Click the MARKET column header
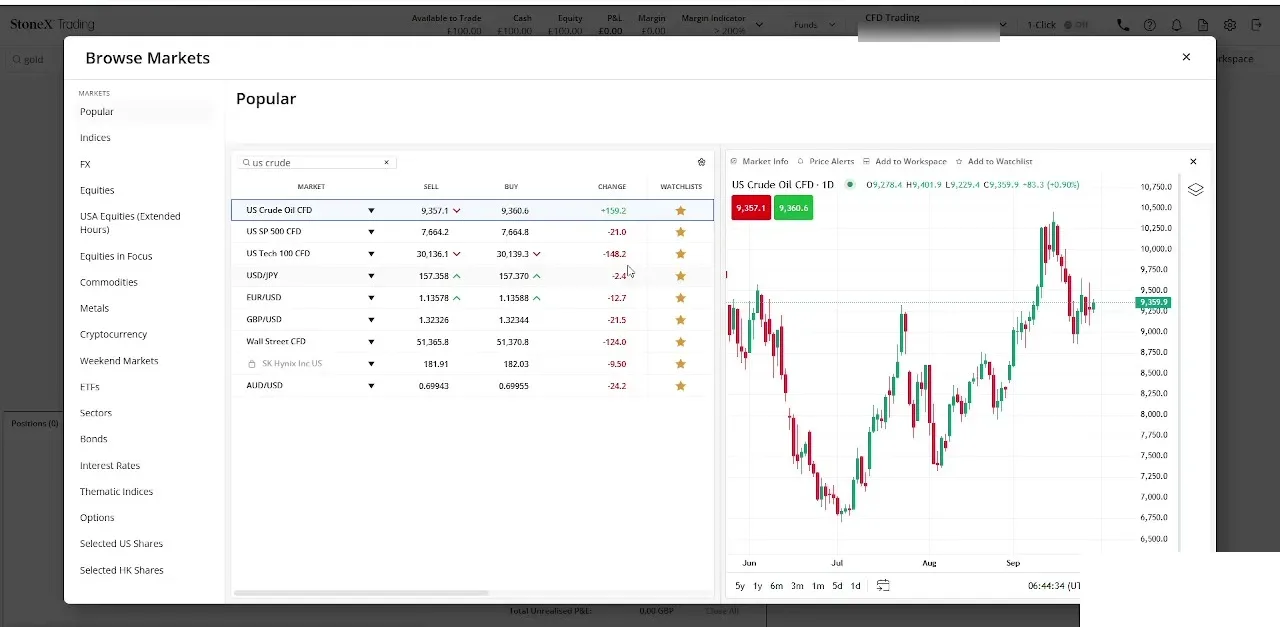Viewport: 1280px width, 627px height. (x=311, y=187)
